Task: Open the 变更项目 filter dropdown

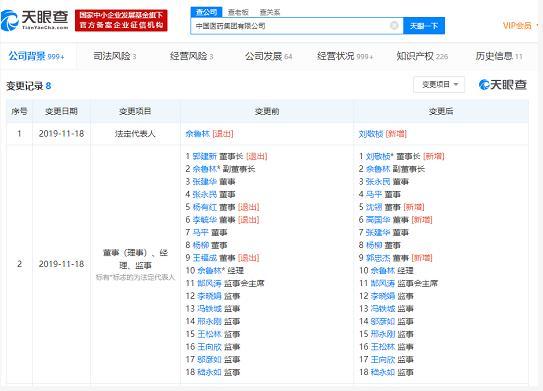Action: click(x=439, y=84)
